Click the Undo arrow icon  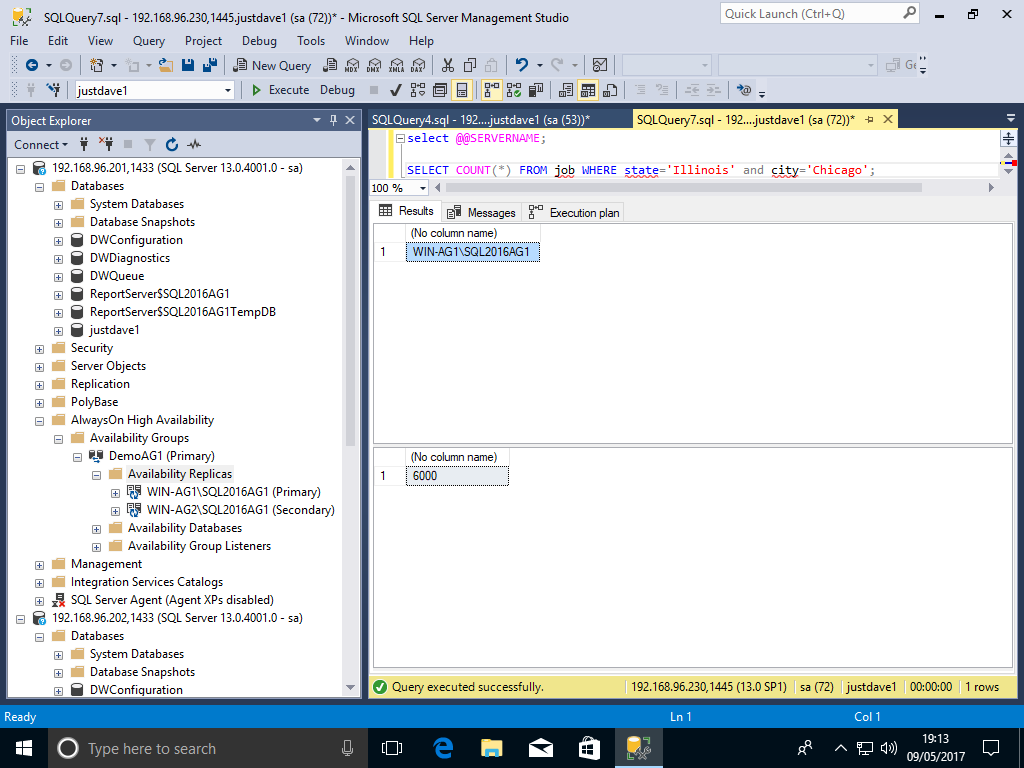(521, 65)
